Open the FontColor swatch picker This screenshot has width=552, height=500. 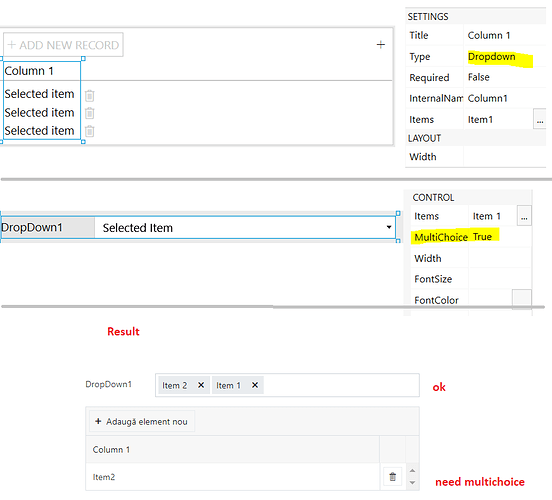point(521,299)
